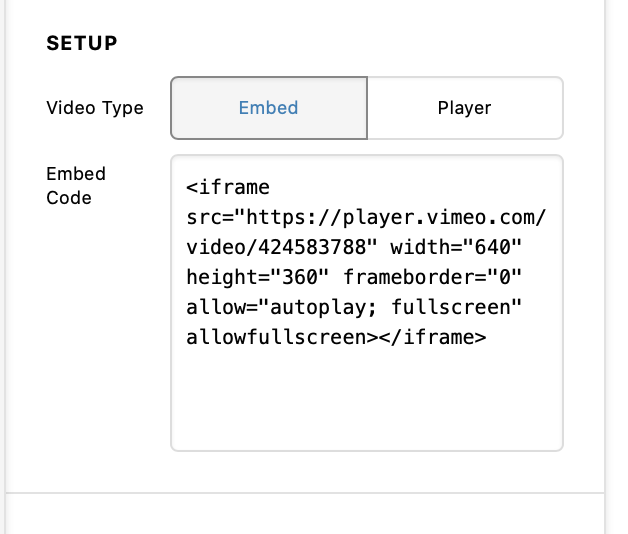The width and height of the screenshot is (628, 534).
Task: Click the Video Type label
Action: (95, 108)
